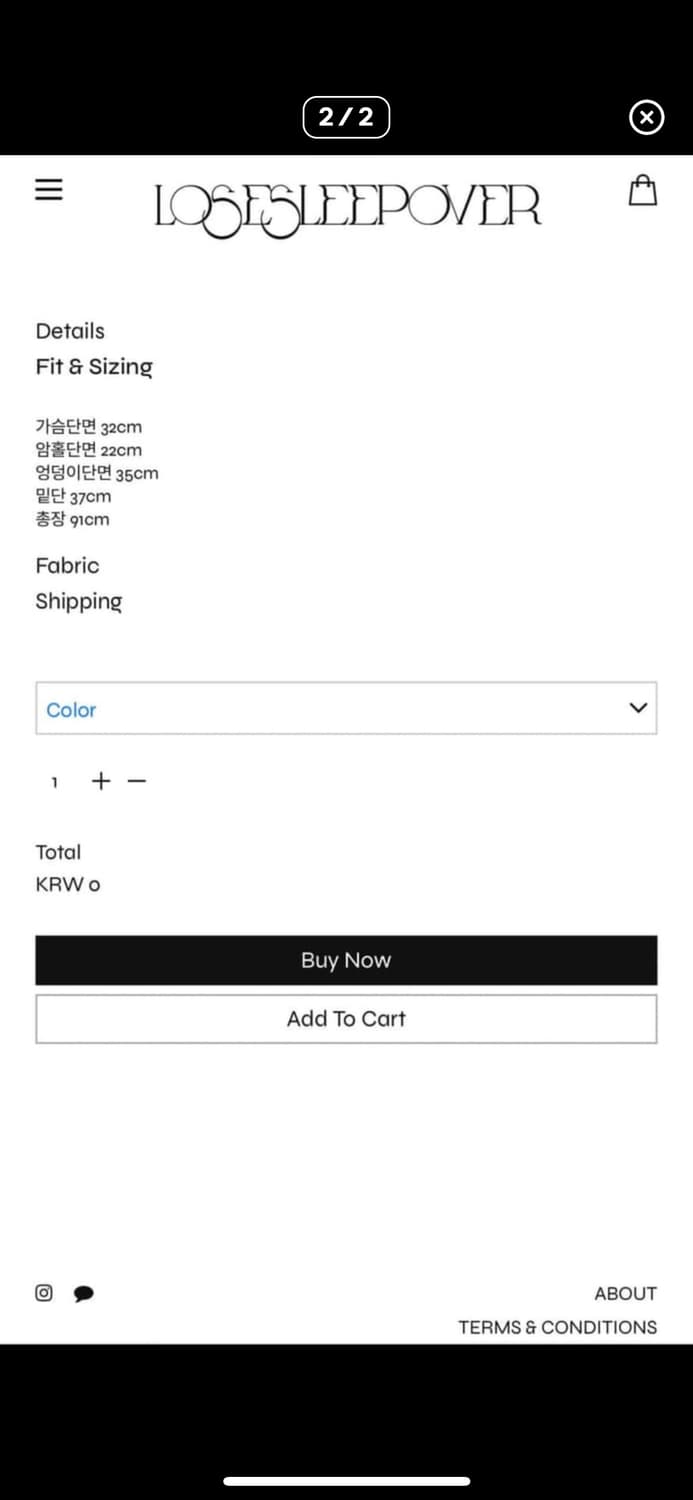The width and height of the screenshot is (693, 1500).
Task: Open the Color dropdown
Action: pyautogui.click(x=346, y=709)
